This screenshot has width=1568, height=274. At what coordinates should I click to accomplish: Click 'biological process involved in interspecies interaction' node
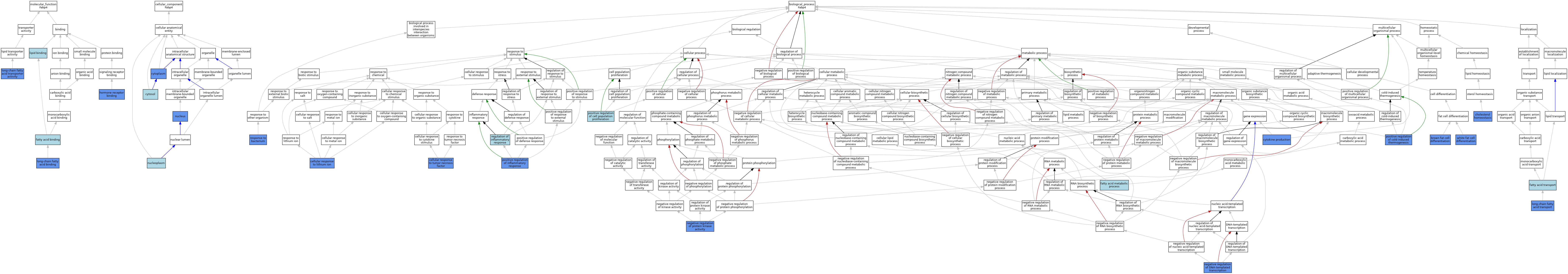click(x=421, y=29)
